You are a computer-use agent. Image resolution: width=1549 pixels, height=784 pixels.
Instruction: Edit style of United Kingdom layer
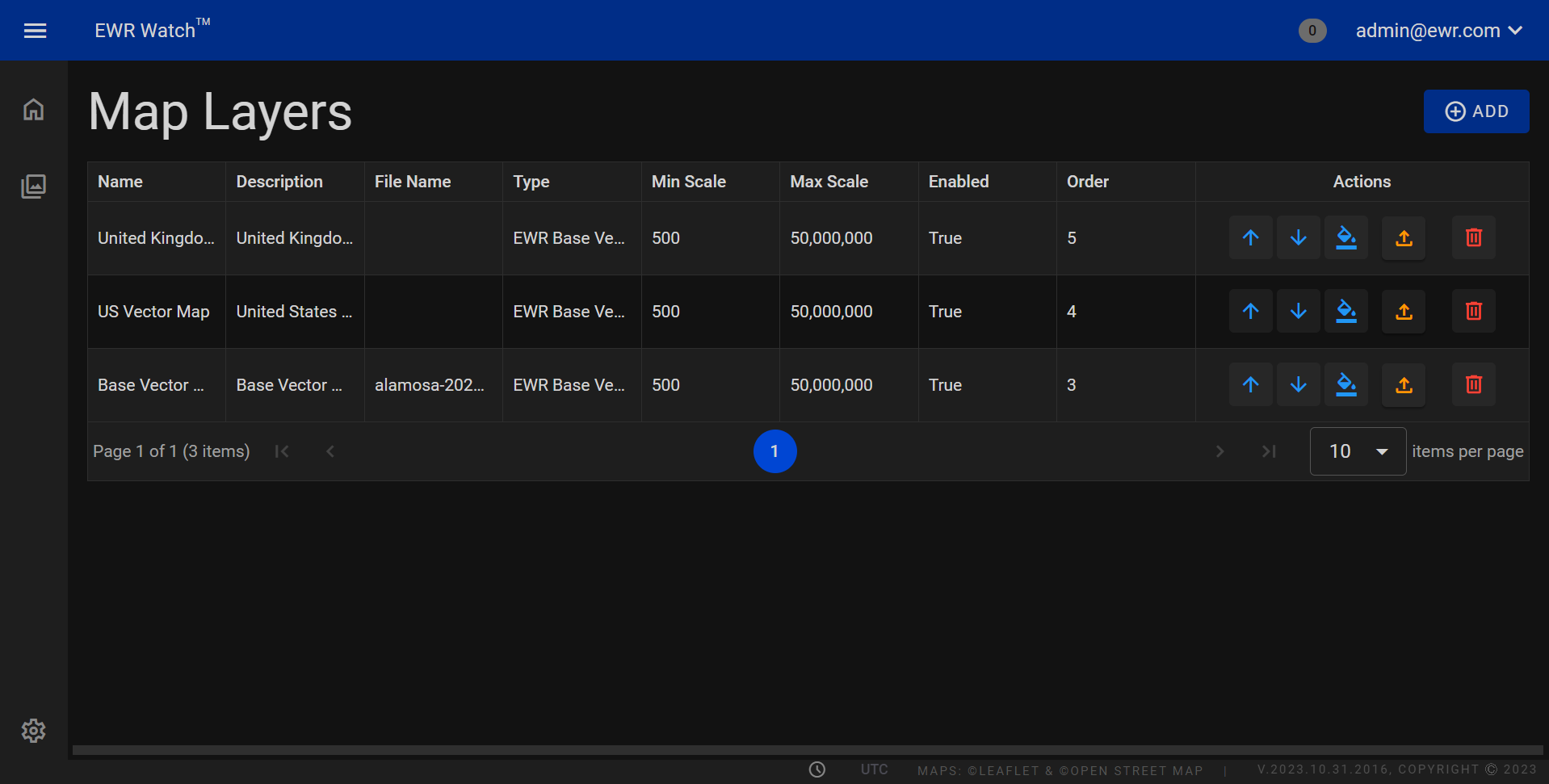coord(1346,237)
